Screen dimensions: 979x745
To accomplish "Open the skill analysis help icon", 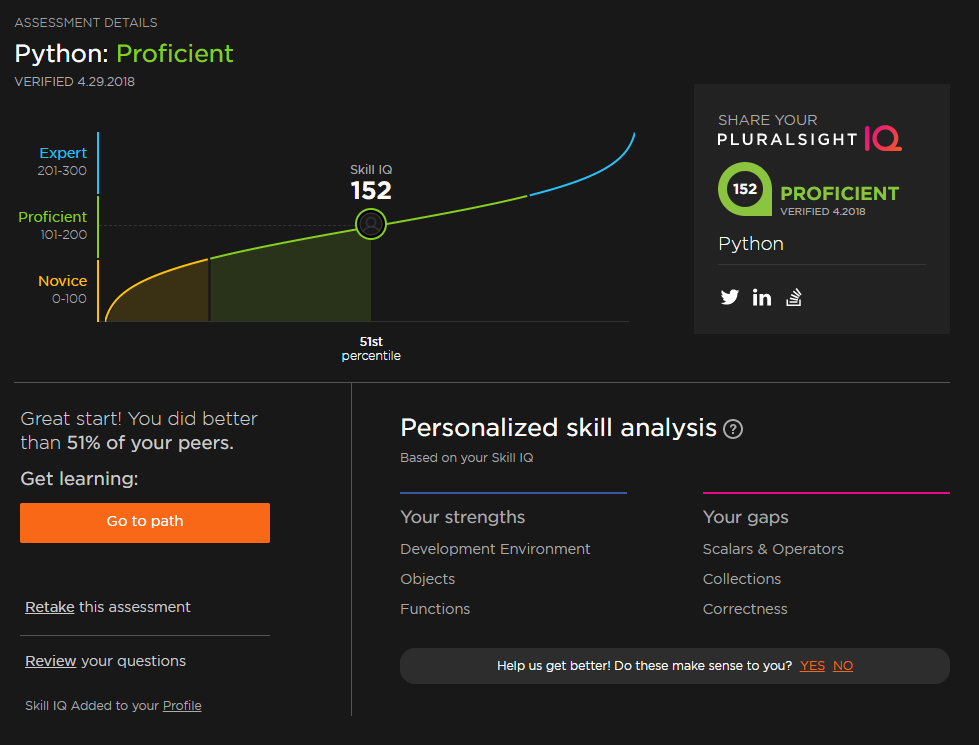I will [x=733, y=429].
